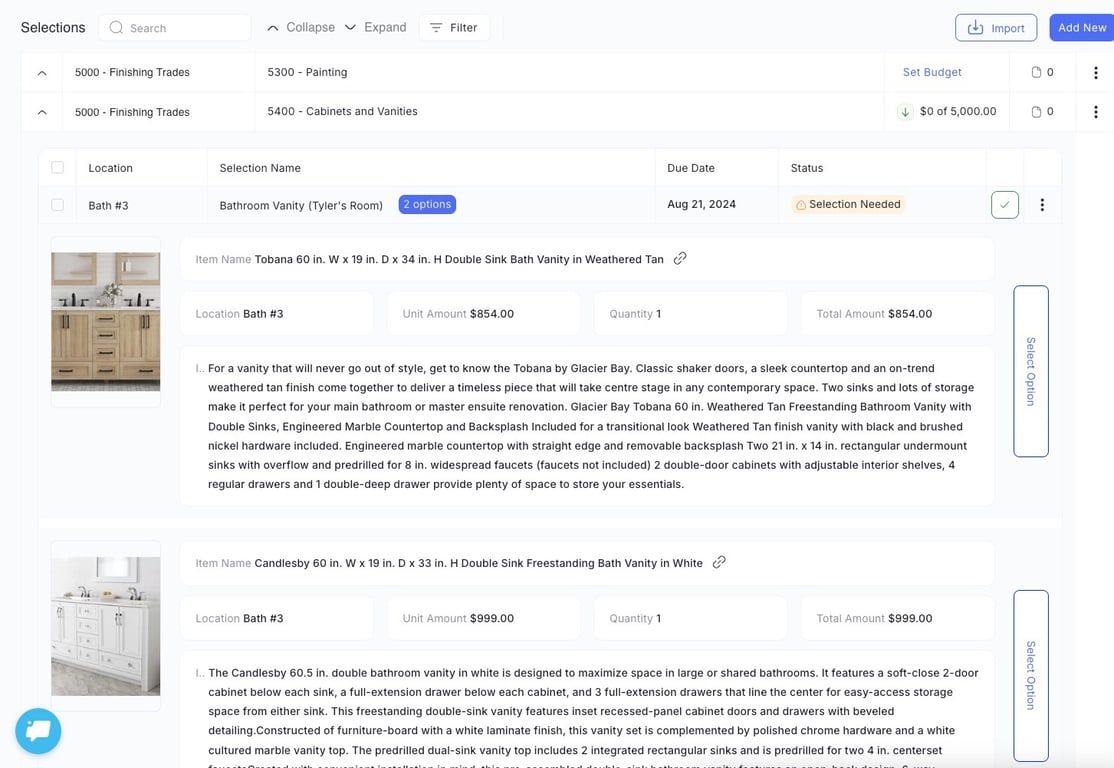This screenshot has height=768, width=1114.
Task: Open three-dot menu for 5300 - Painting row
Action: coord(1096,72)
